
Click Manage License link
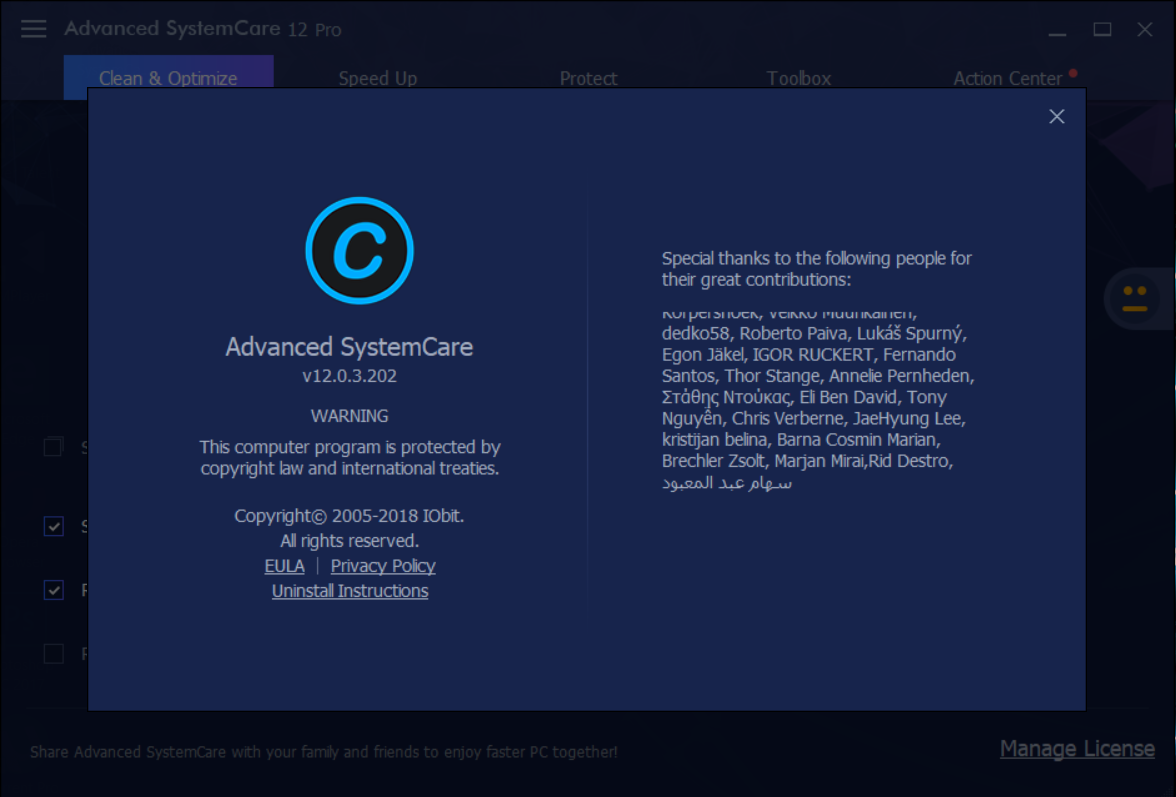[1077, 748]
